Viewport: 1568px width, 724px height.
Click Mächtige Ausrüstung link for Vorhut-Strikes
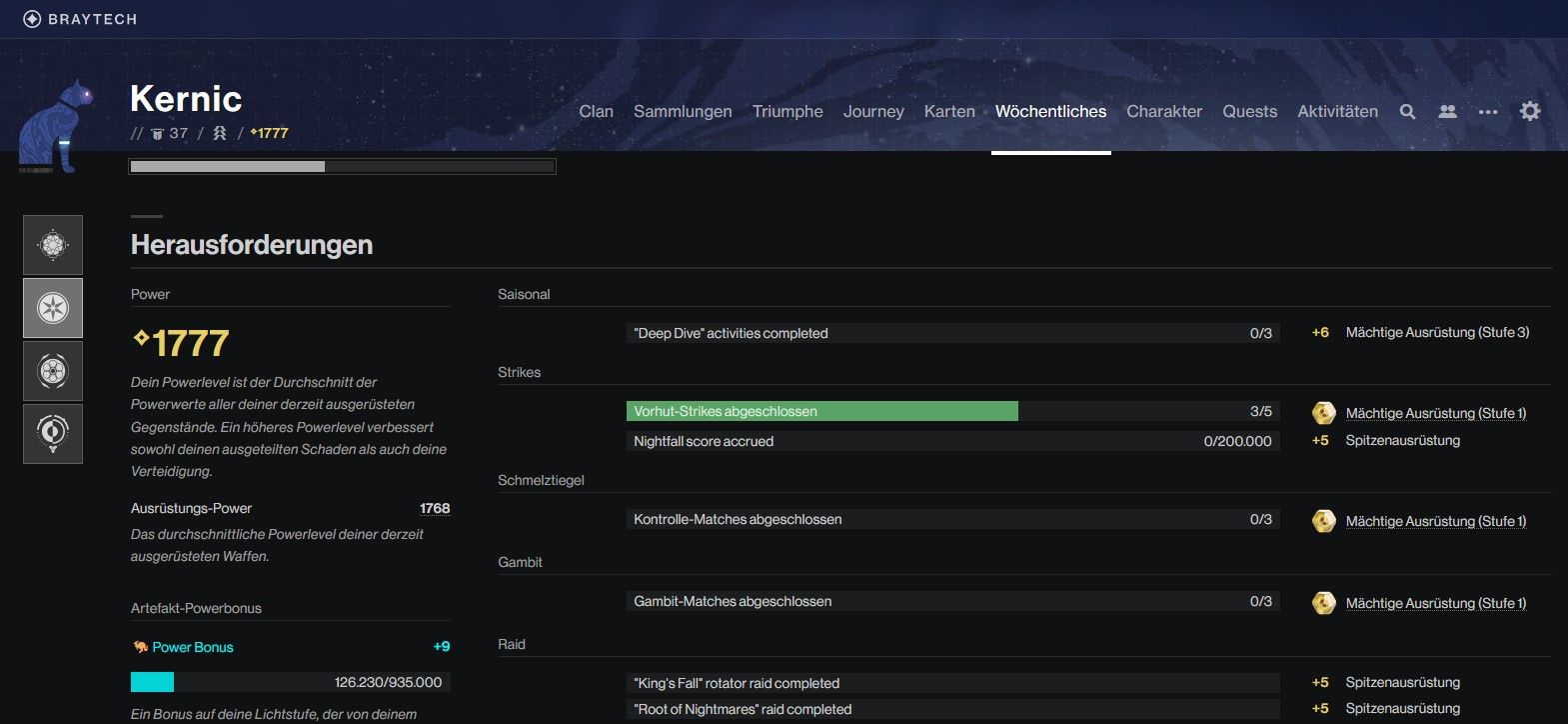click(1435, 413)
